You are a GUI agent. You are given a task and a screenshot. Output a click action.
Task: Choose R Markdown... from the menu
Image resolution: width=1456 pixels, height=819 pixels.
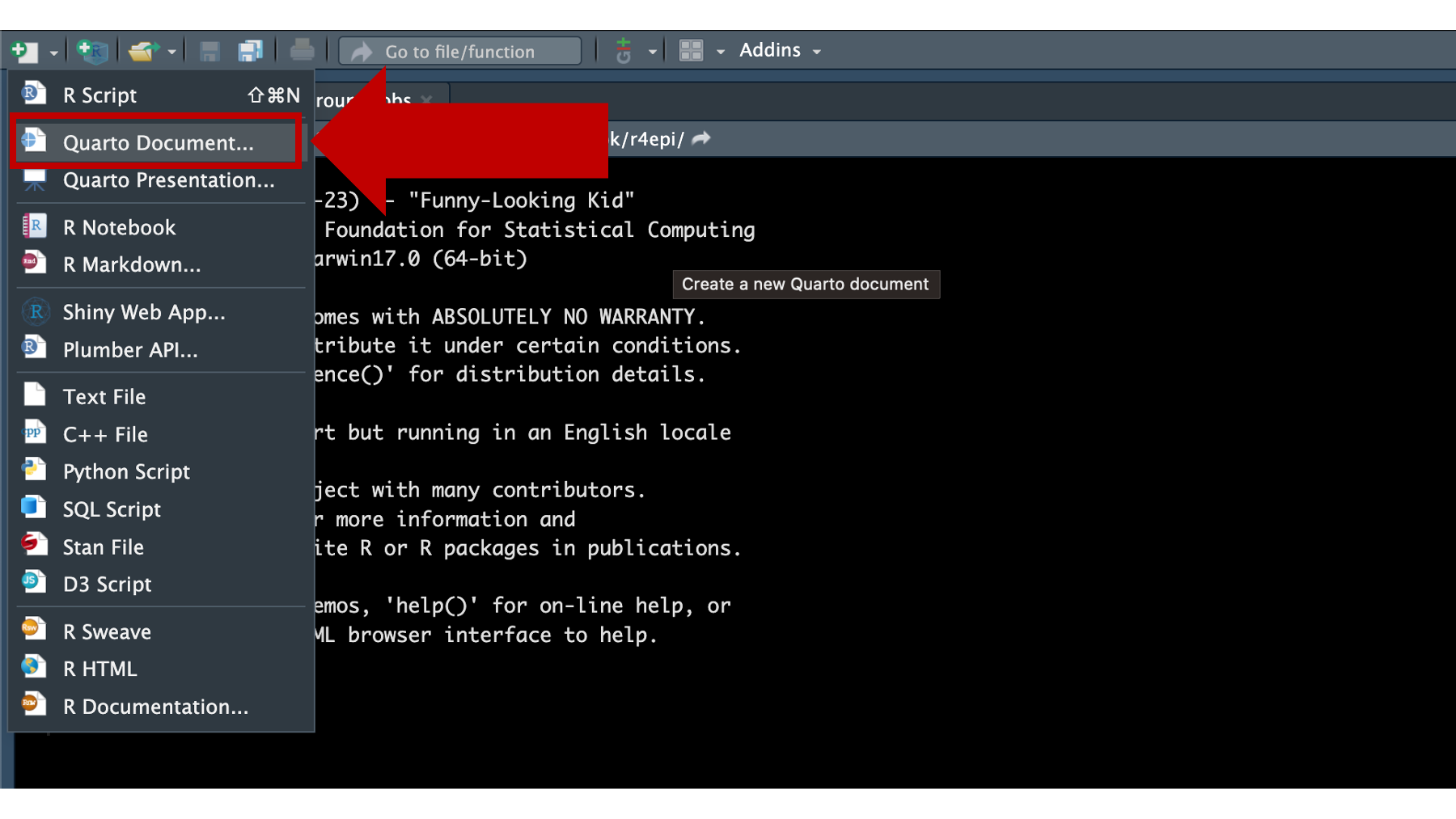click(x=161, y=264)
